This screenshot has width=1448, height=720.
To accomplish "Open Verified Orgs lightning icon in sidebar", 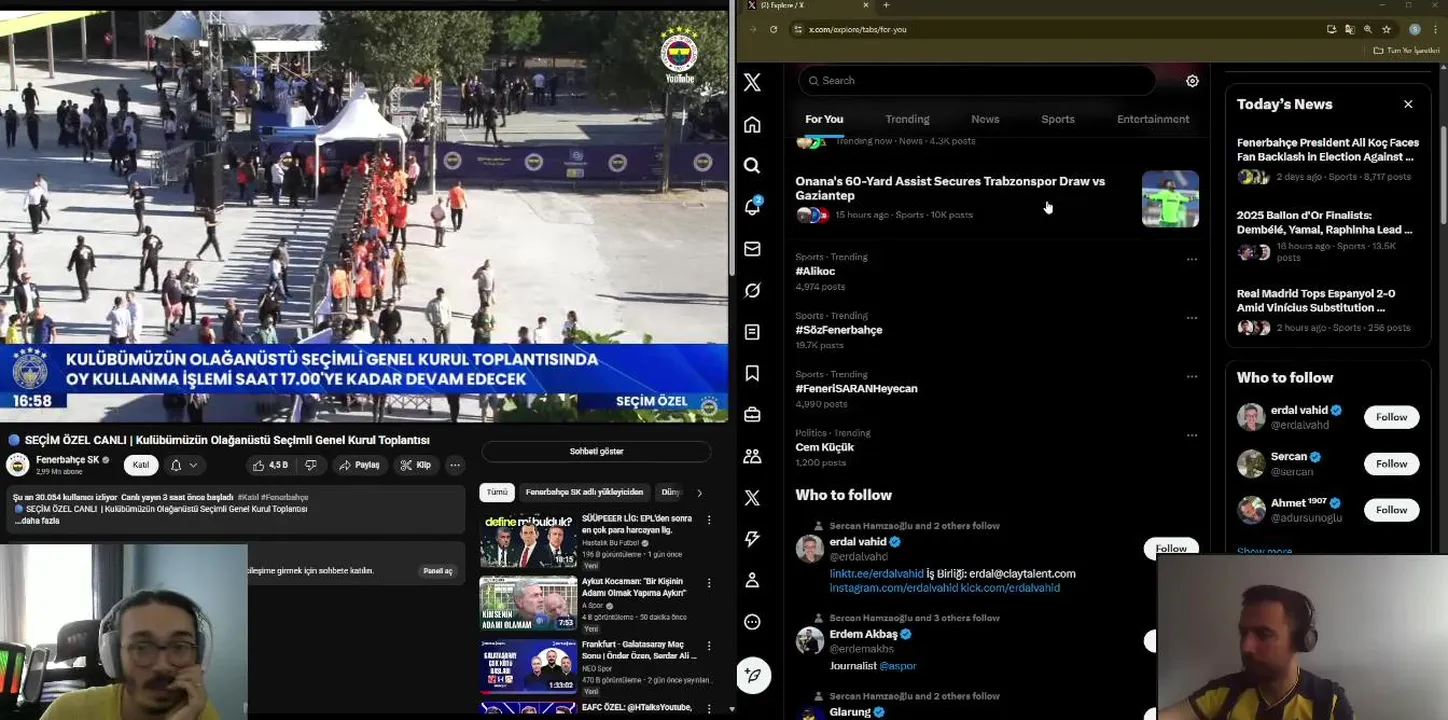I will pyautogui.click(x=752, y=539).
